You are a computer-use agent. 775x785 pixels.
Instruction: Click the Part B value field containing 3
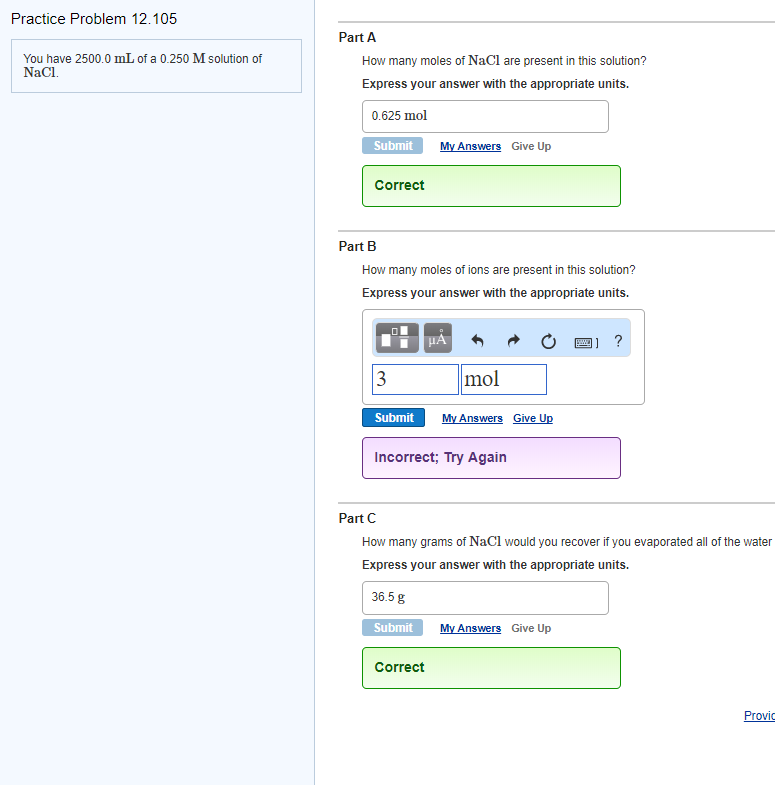[415, 379]
